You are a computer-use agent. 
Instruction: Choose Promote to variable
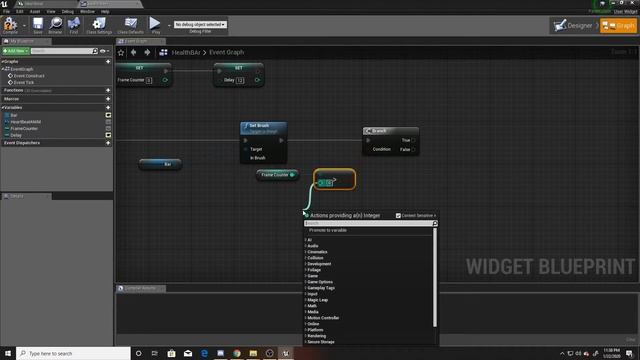(x=328, y=230)
